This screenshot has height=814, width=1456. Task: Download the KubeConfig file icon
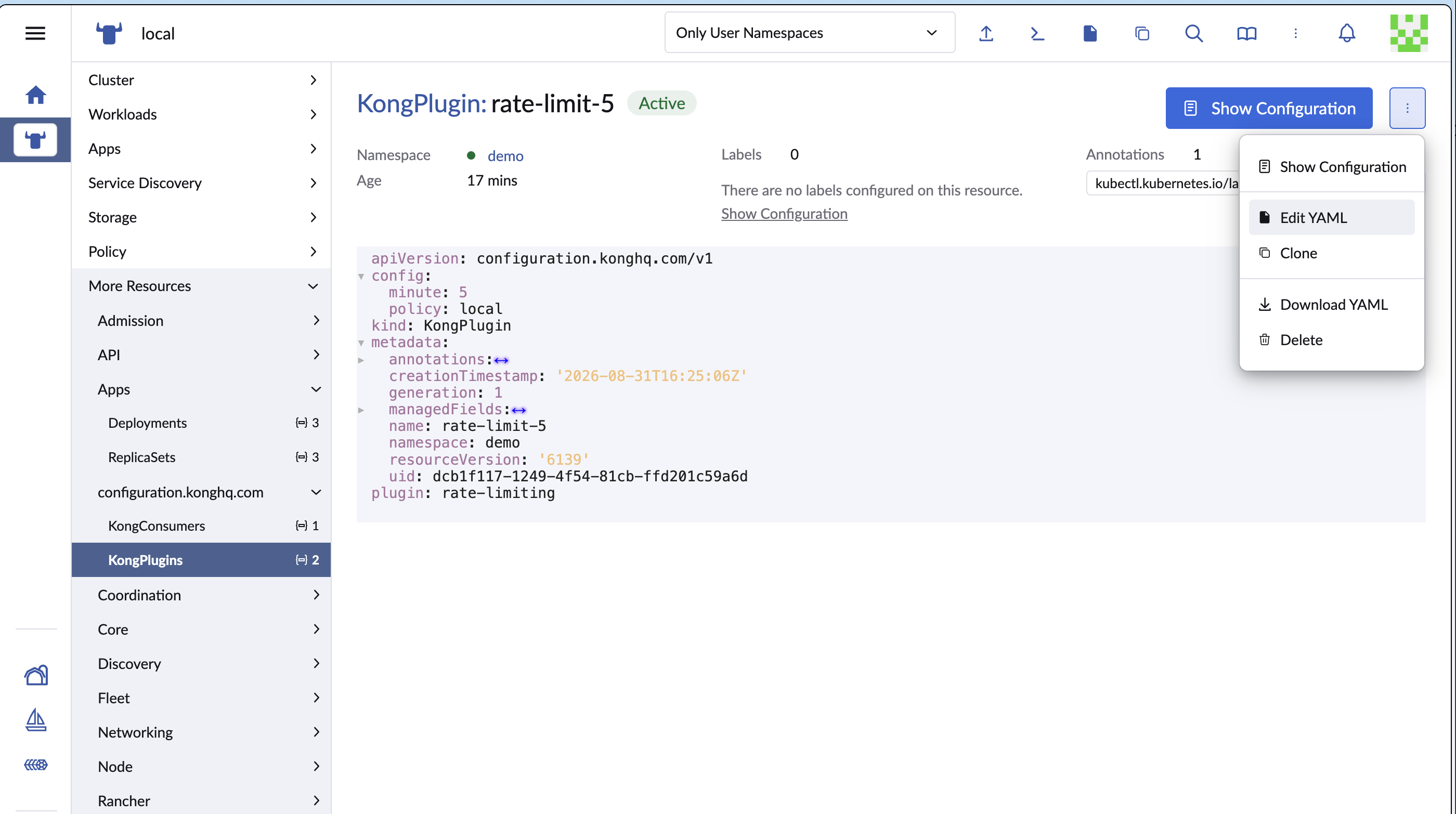tap(1090, 33)
